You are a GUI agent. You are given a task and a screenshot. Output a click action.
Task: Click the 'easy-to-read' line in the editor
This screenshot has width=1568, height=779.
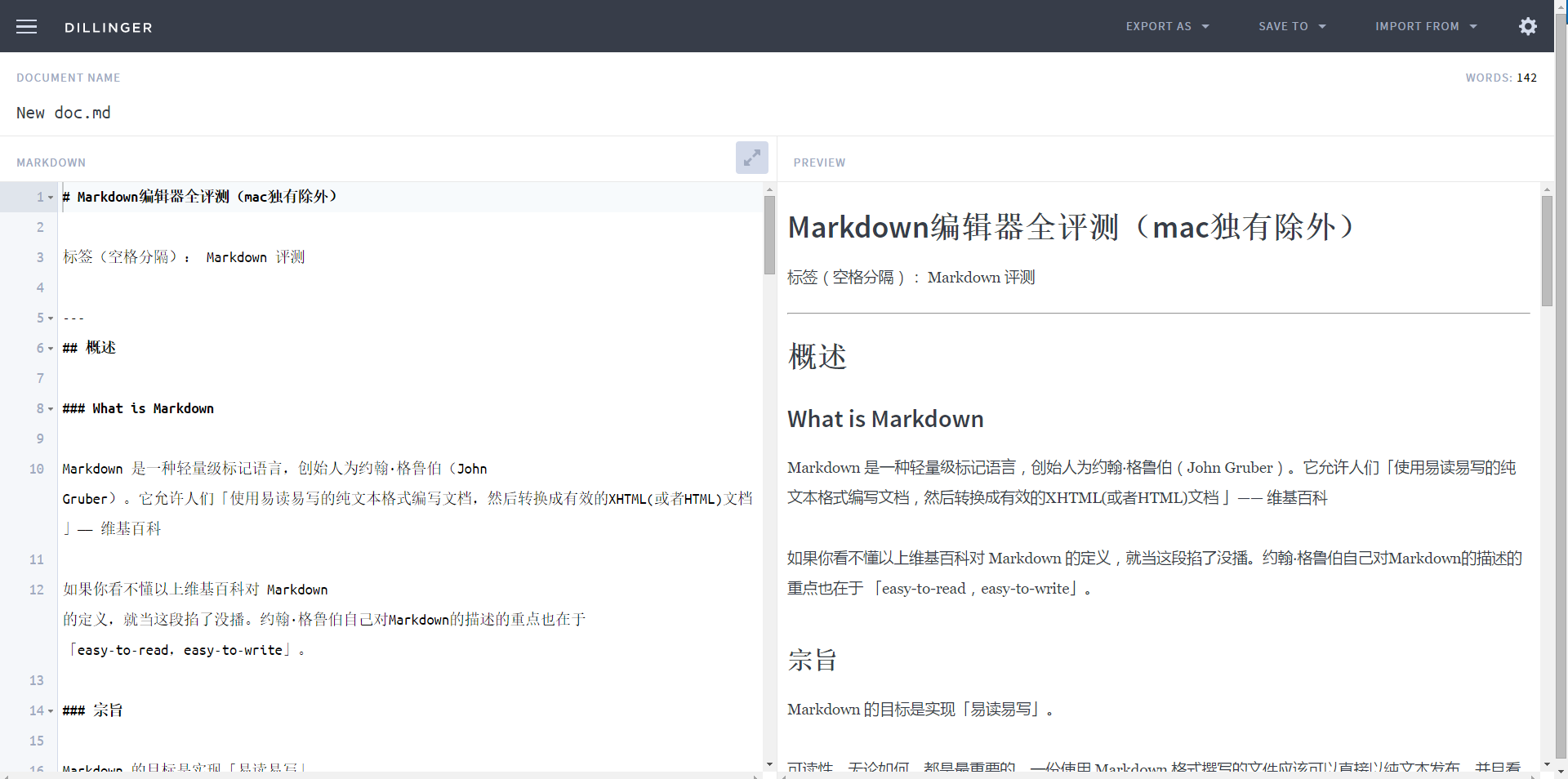187,650
